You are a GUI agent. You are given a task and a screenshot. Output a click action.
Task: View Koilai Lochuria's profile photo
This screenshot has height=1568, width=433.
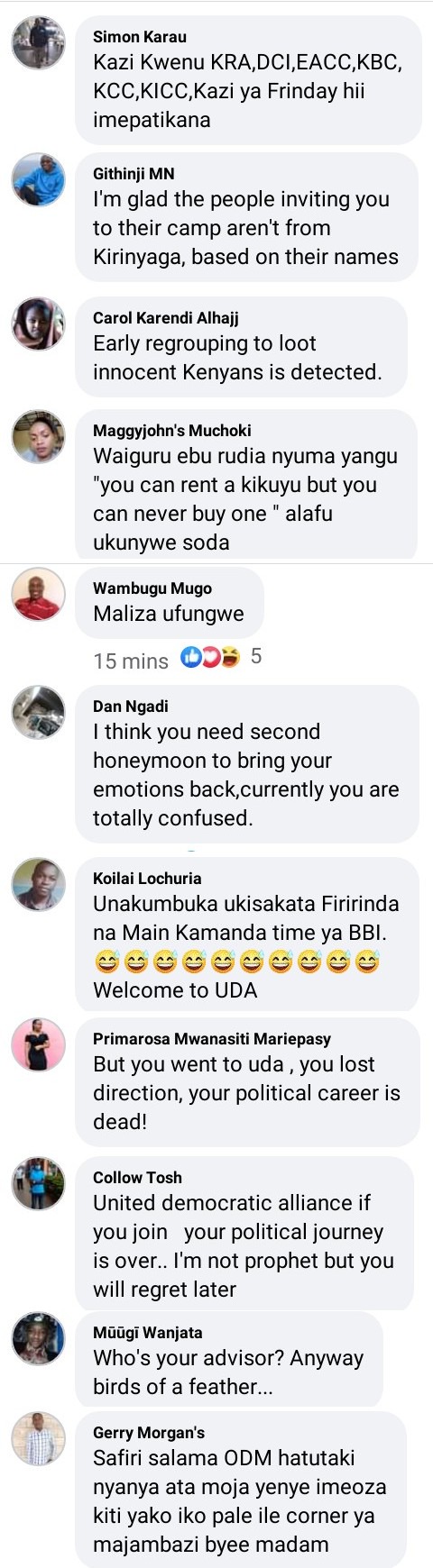(38, 884)
